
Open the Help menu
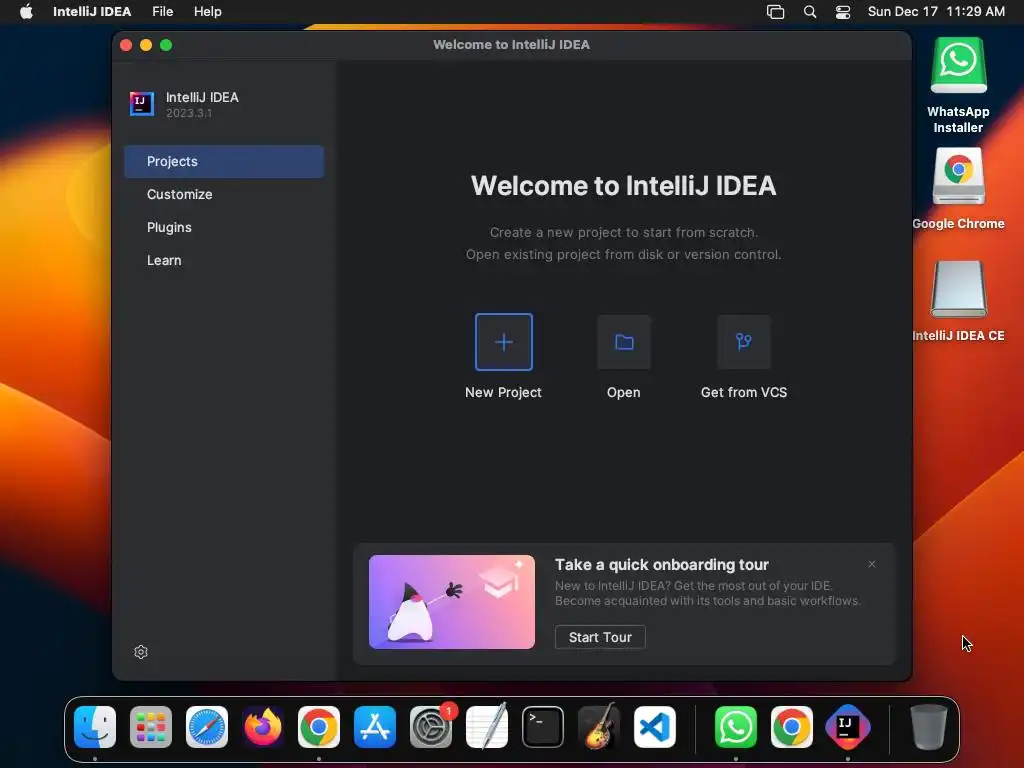(208, 11)
